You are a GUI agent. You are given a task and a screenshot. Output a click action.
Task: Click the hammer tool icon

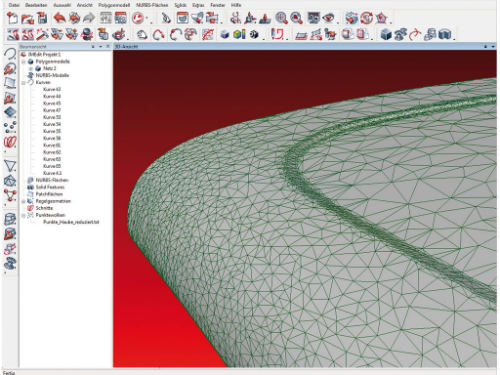click(x=42, y=34)
